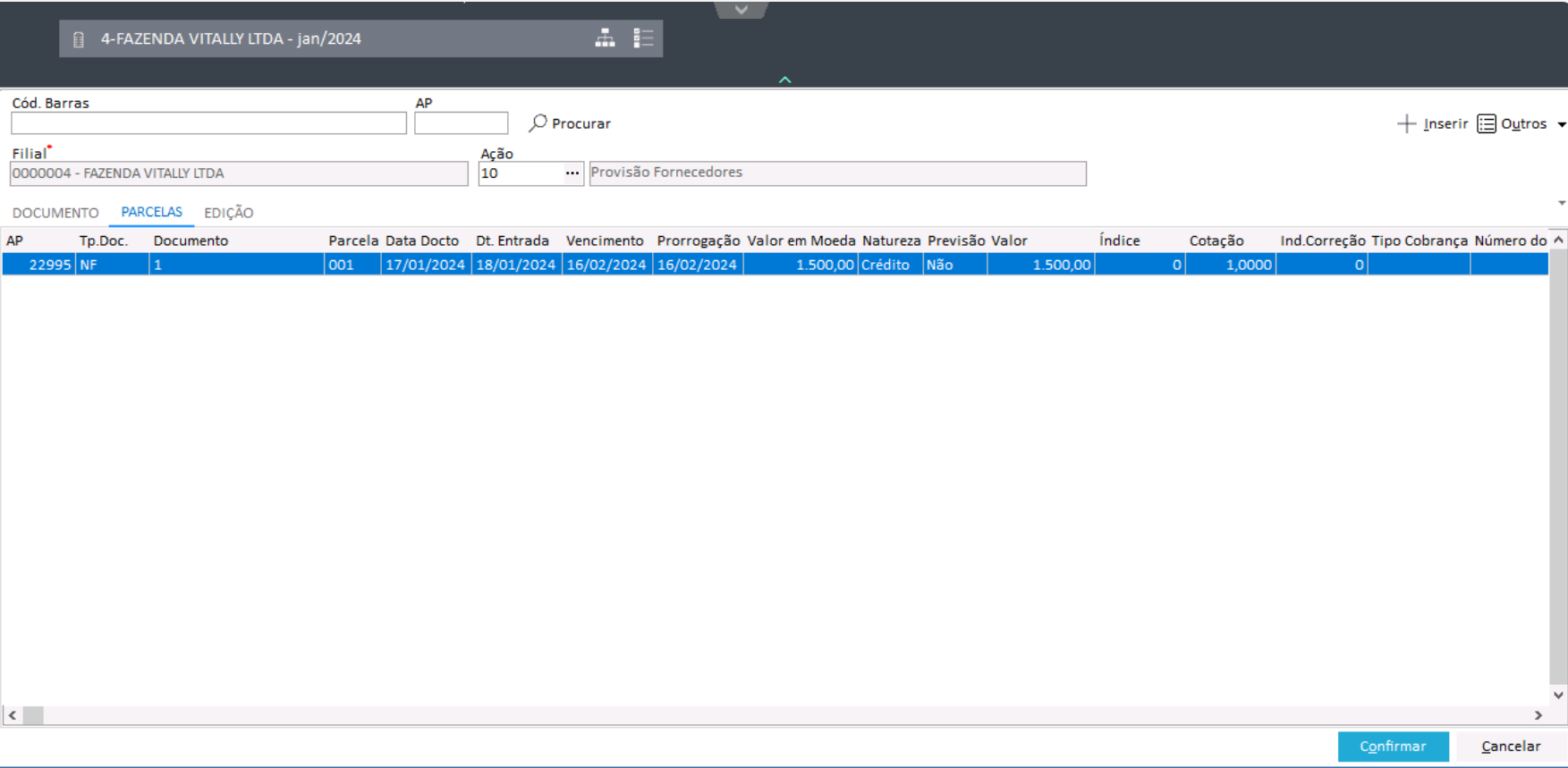Click the list view icon in header
Screen dimensions: 1568x768
click(x=643, y=38)
